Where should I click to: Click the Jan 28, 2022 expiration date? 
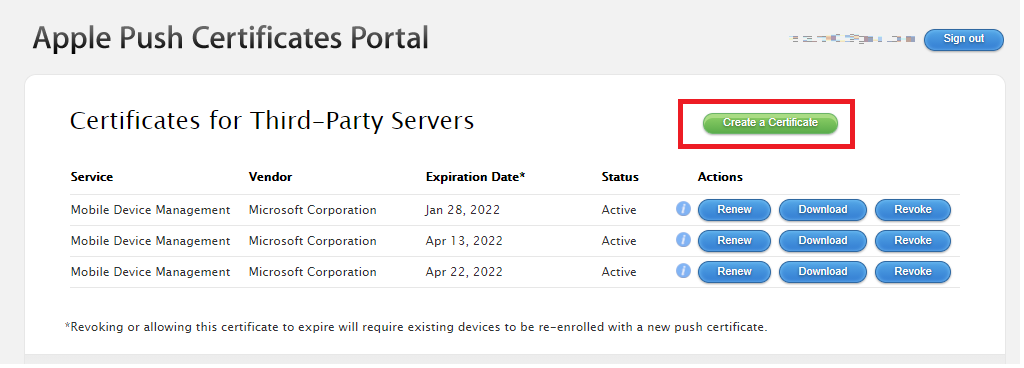coord(462,210)
